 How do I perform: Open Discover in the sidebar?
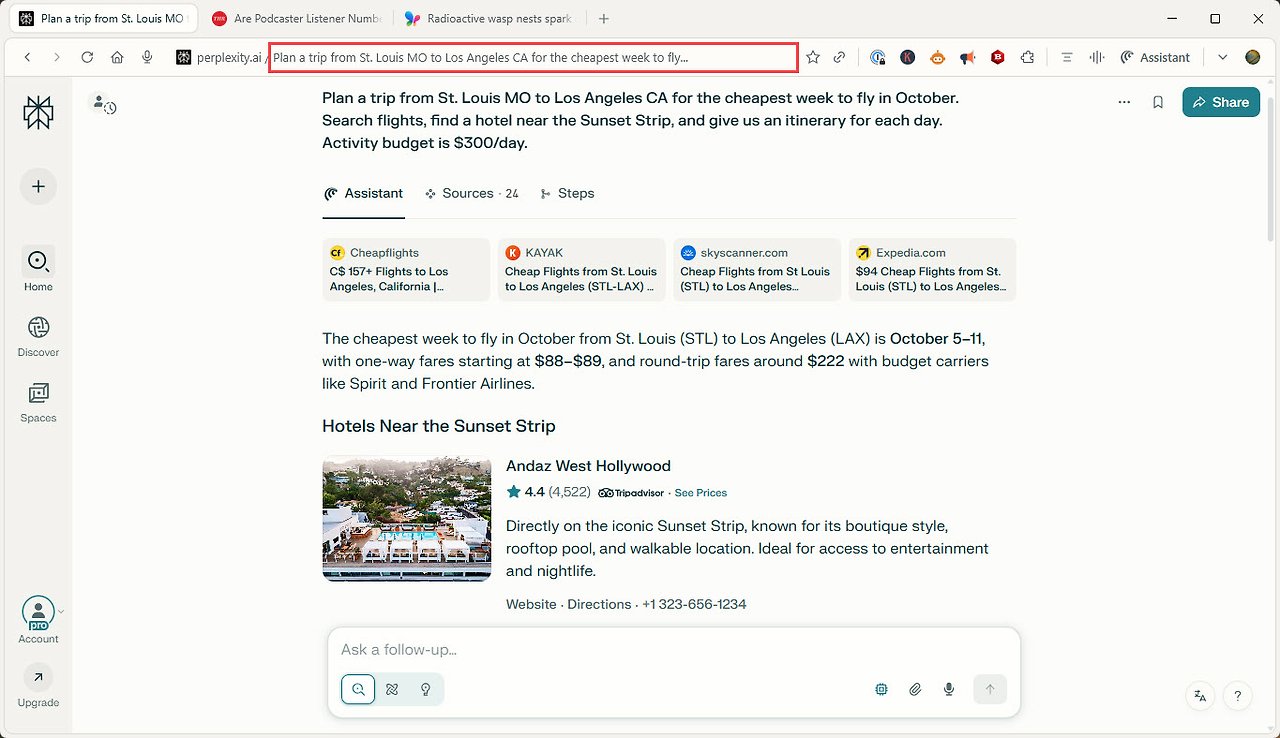tap(38, 336)
